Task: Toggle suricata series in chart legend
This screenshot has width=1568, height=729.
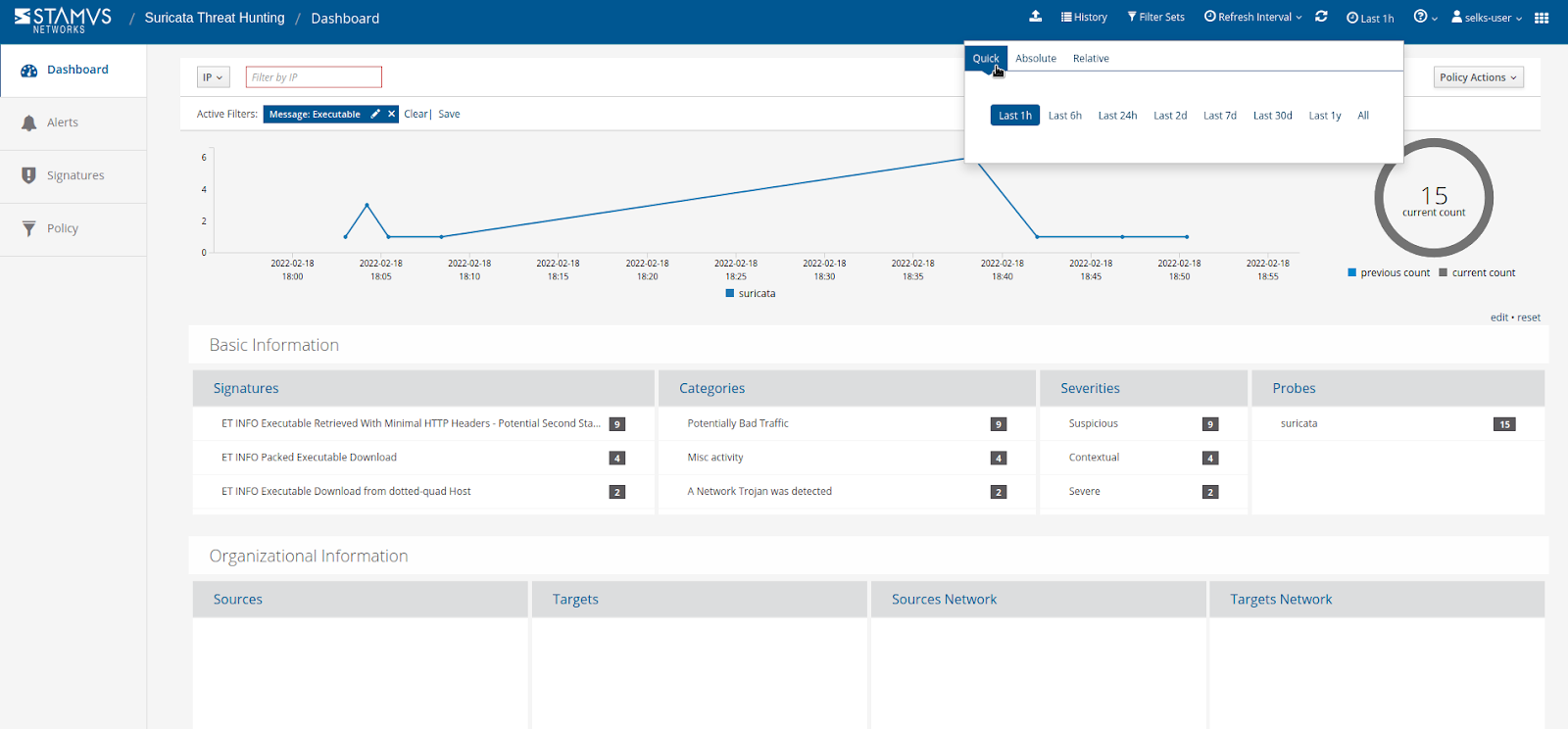Action: click(751, 294)
